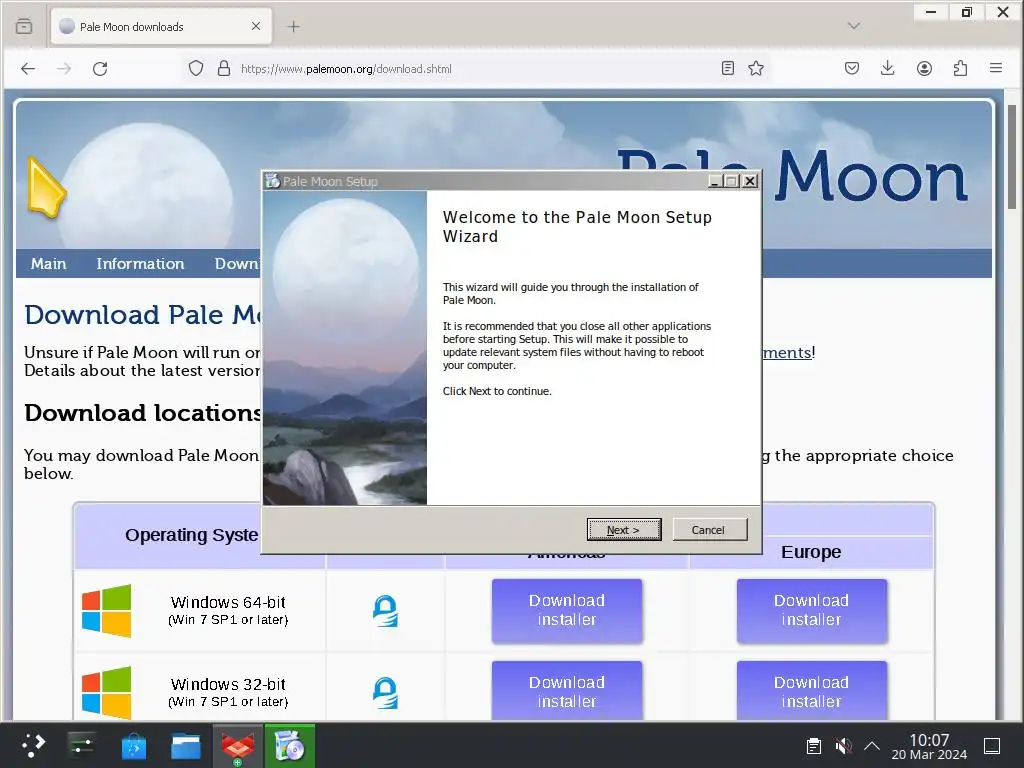Click signature lock icon for Windows 32-bit
The width and height of the screenshot is (1024, 768).
coord(385,693)
